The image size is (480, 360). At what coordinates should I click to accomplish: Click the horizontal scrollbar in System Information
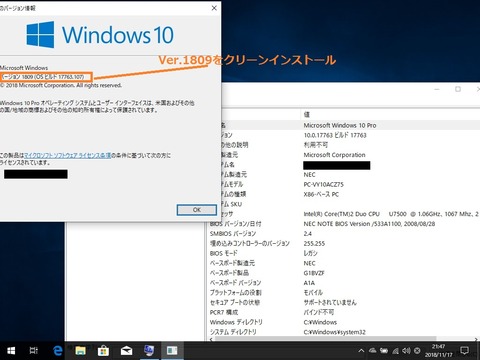tap(325, 339)
